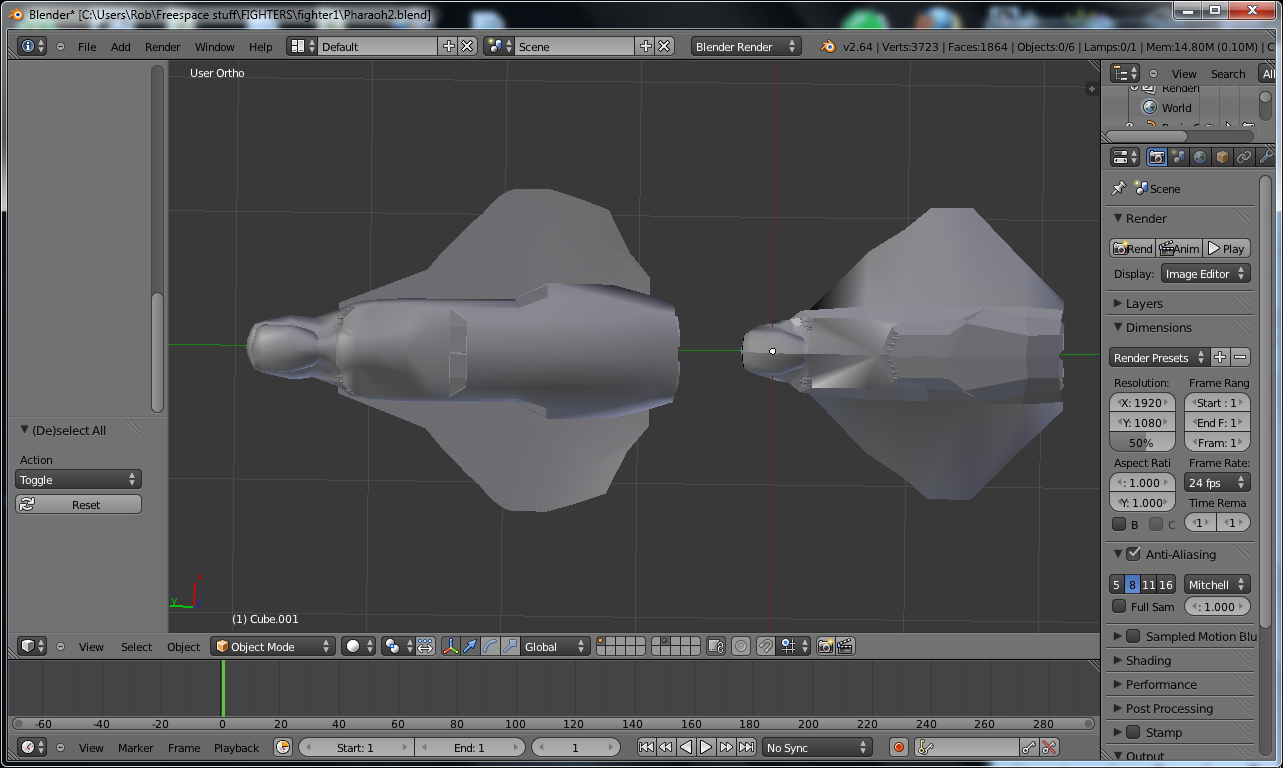This screenshot has width=1283, height=768.
Task: Click the 50% resolution percentage slider
Action: (1142, 442)
